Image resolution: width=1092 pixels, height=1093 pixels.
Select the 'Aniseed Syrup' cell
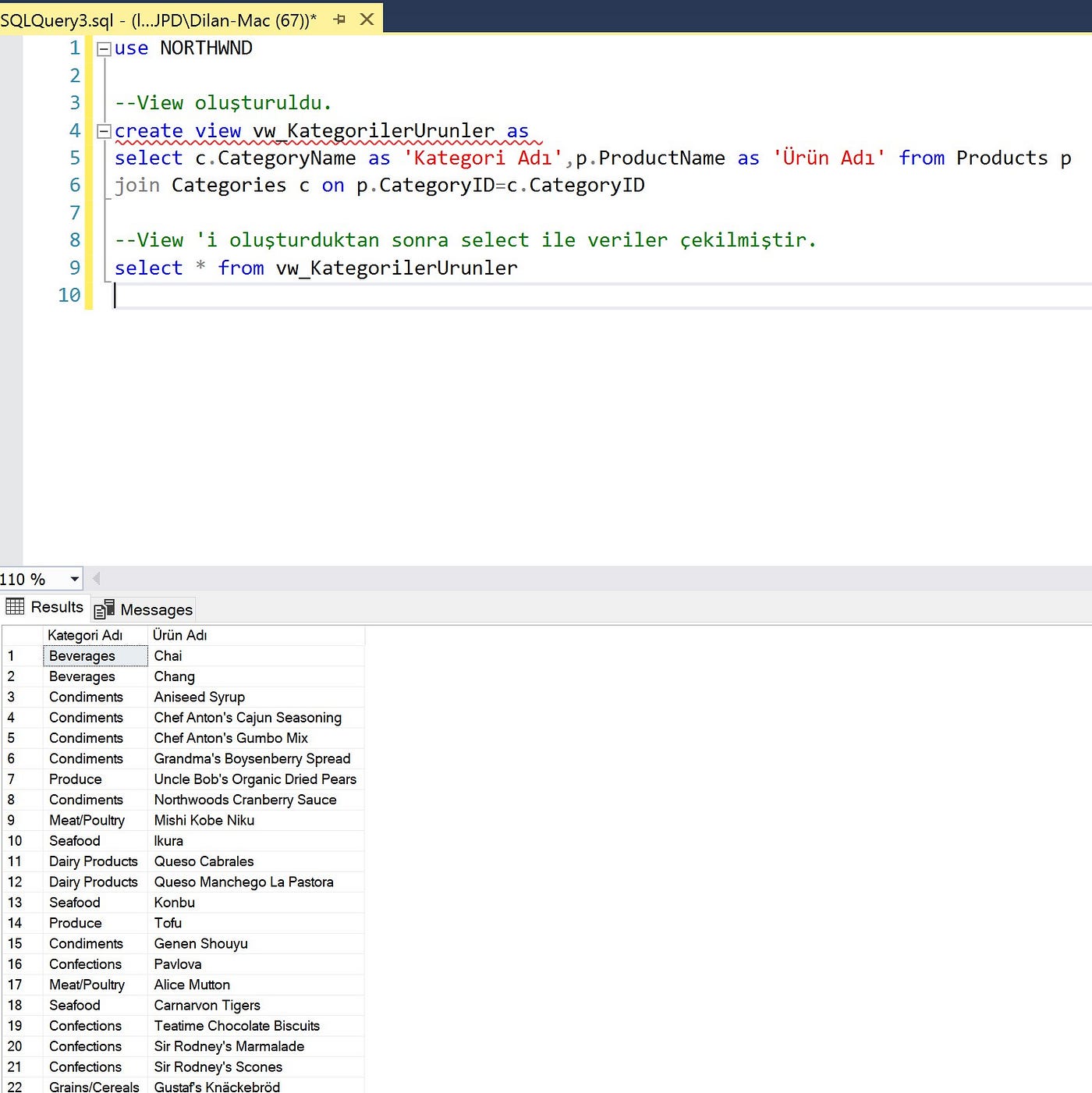pos(256,697)
